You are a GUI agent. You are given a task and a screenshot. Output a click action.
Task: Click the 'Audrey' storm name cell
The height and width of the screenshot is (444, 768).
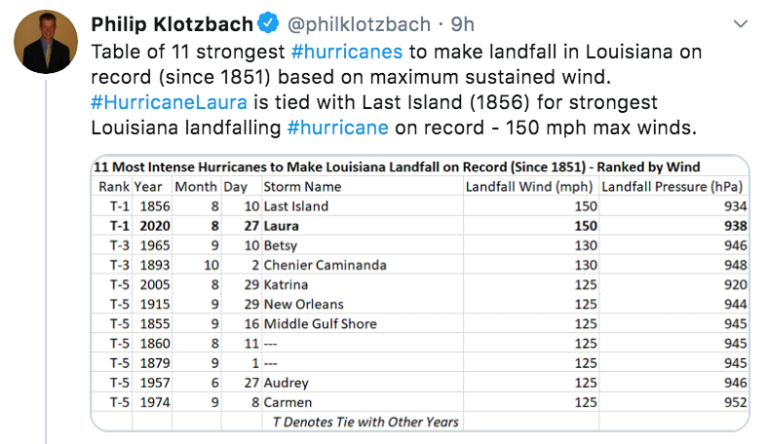[x=288, y=383]
